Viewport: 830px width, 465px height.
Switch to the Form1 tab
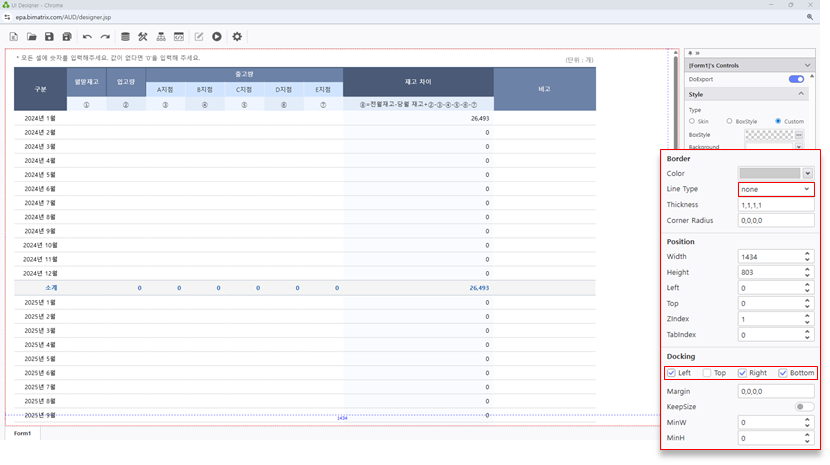coord(23,433)
